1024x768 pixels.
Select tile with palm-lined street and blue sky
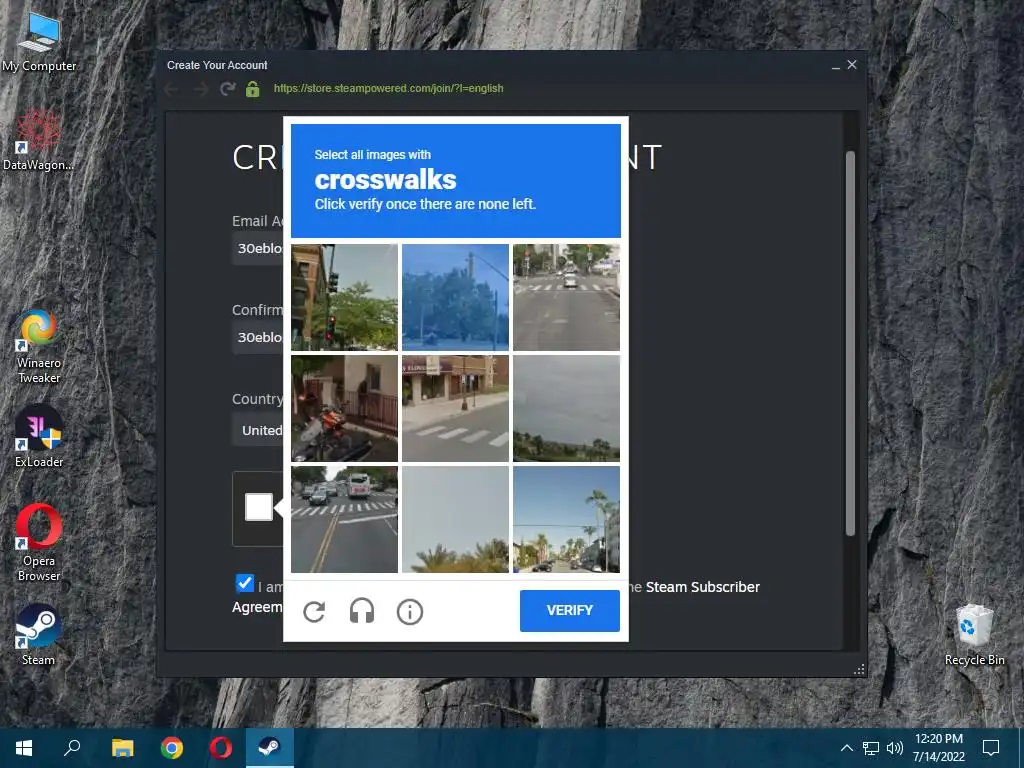pyautogui.click(x=566, y=519)
